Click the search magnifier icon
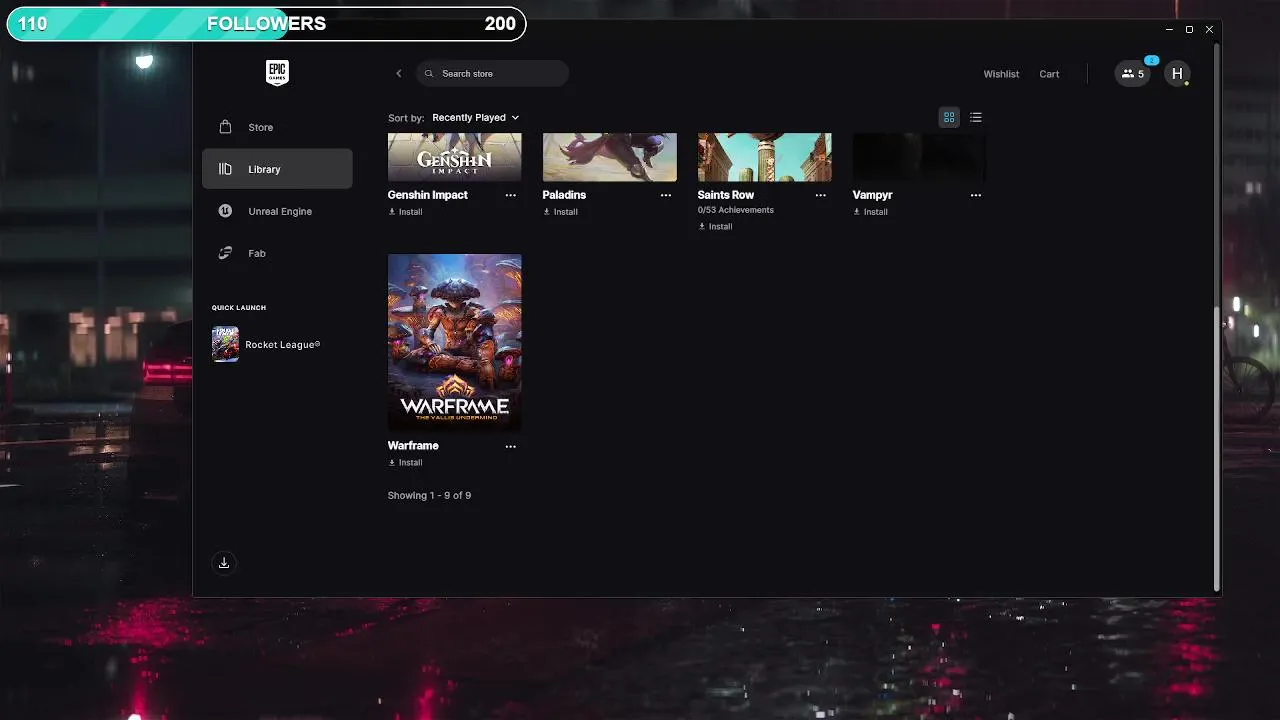The height and width of the screenshot is (720, 1280). [429, 73]
